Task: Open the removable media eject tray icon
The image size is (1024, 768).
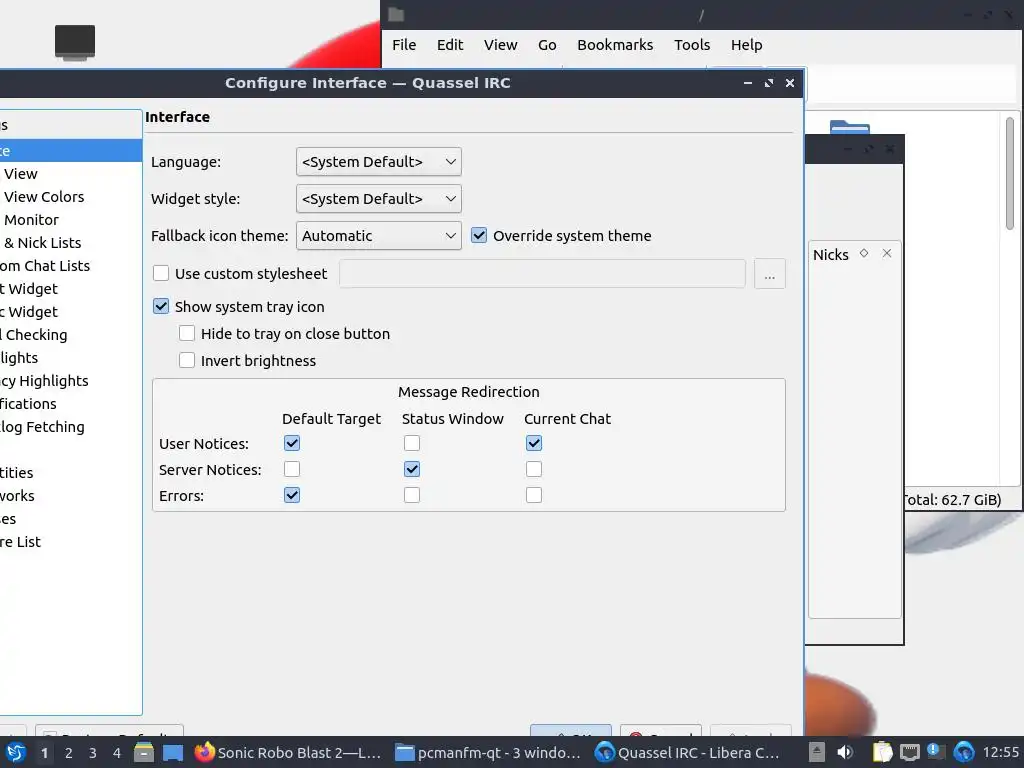Action: click(x=816, y=752)
